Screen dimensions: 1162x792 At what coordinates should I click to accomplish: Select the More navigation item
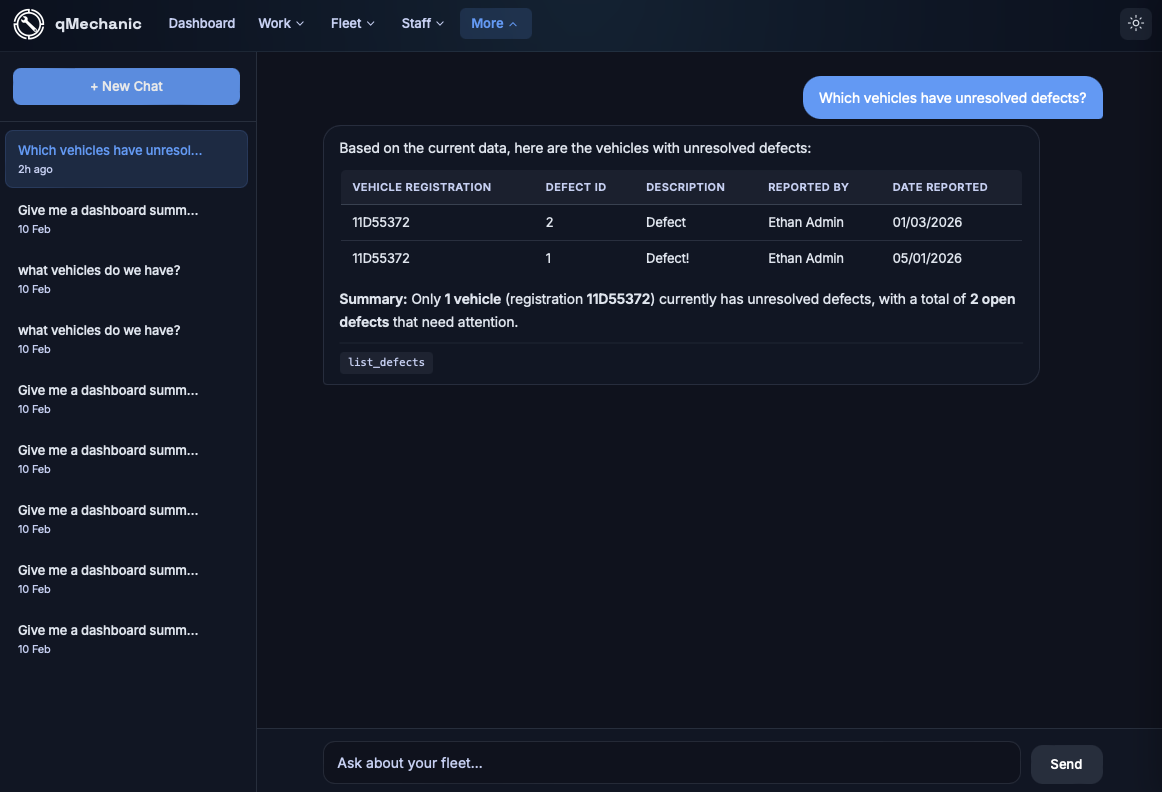[495, 22]
